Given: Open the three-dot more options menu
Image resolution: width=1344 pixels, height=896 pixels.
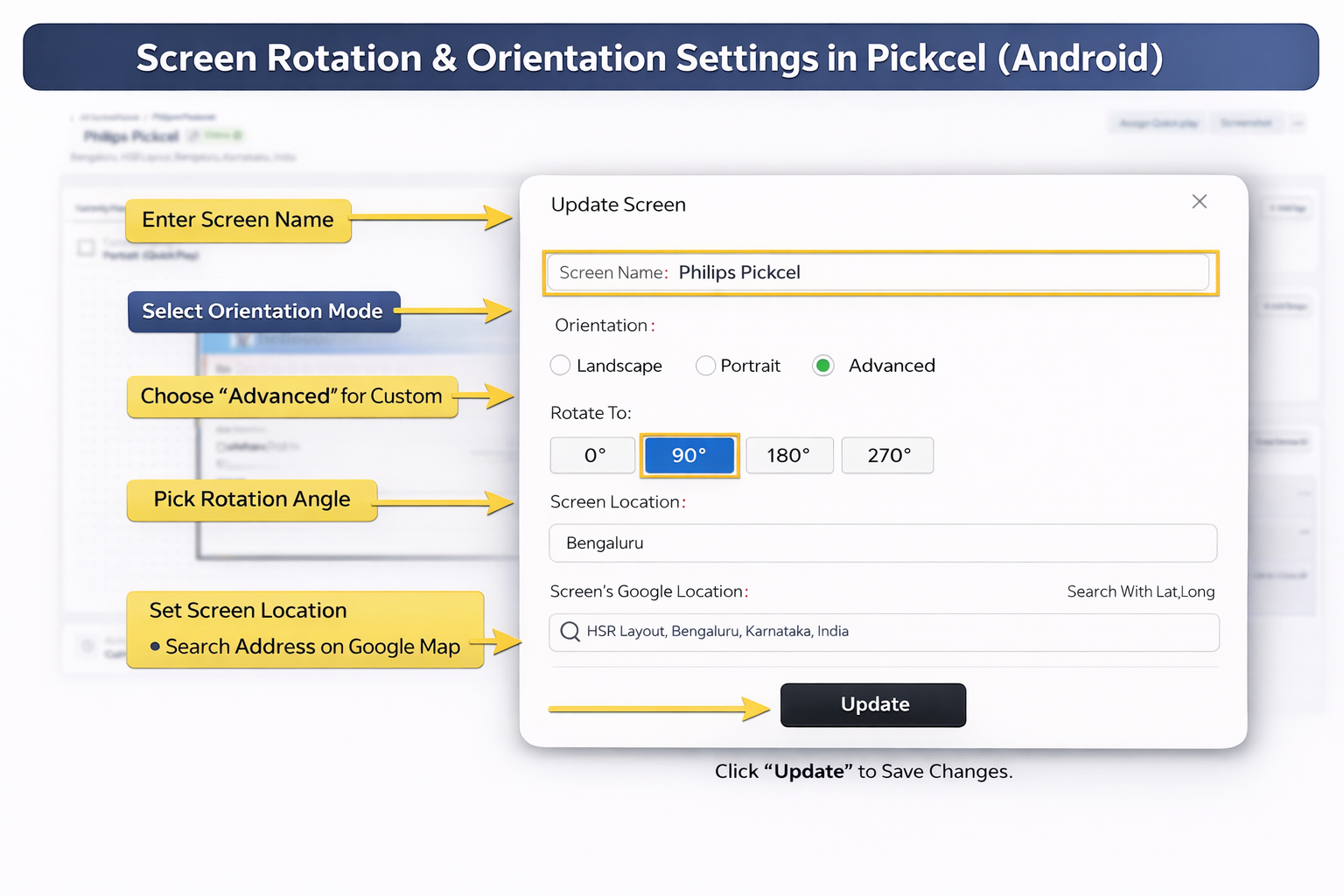Looking at the screenshot, I should pos(1298,123).
